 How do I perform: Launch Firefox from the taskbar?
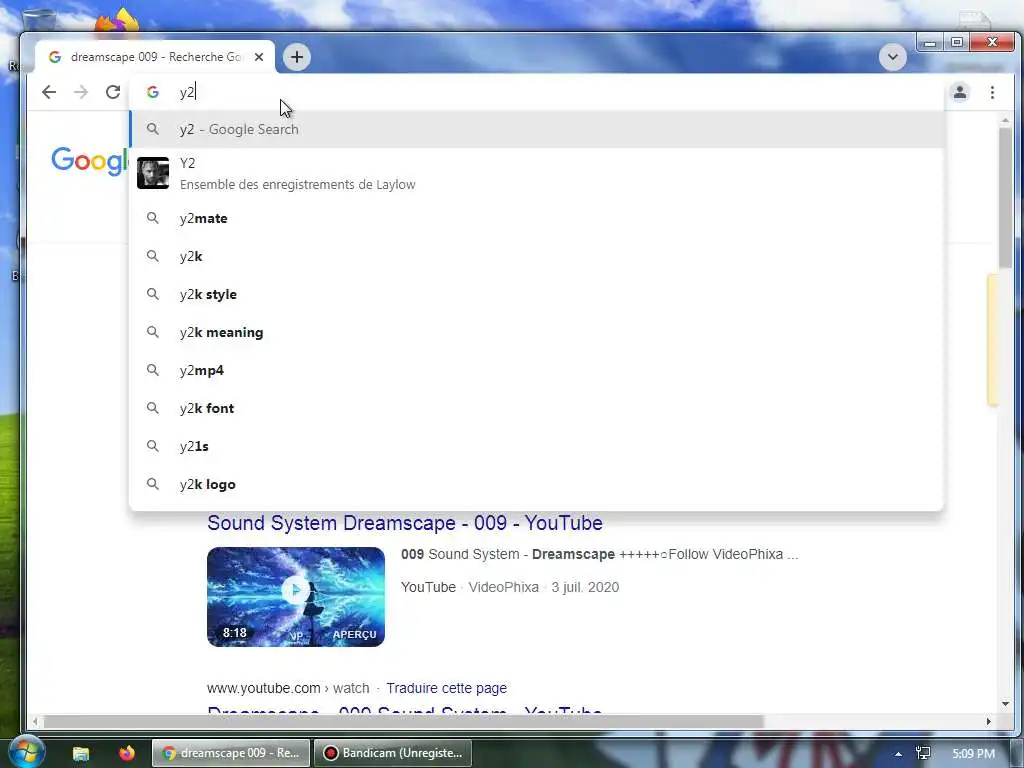(x=127, y=753)
